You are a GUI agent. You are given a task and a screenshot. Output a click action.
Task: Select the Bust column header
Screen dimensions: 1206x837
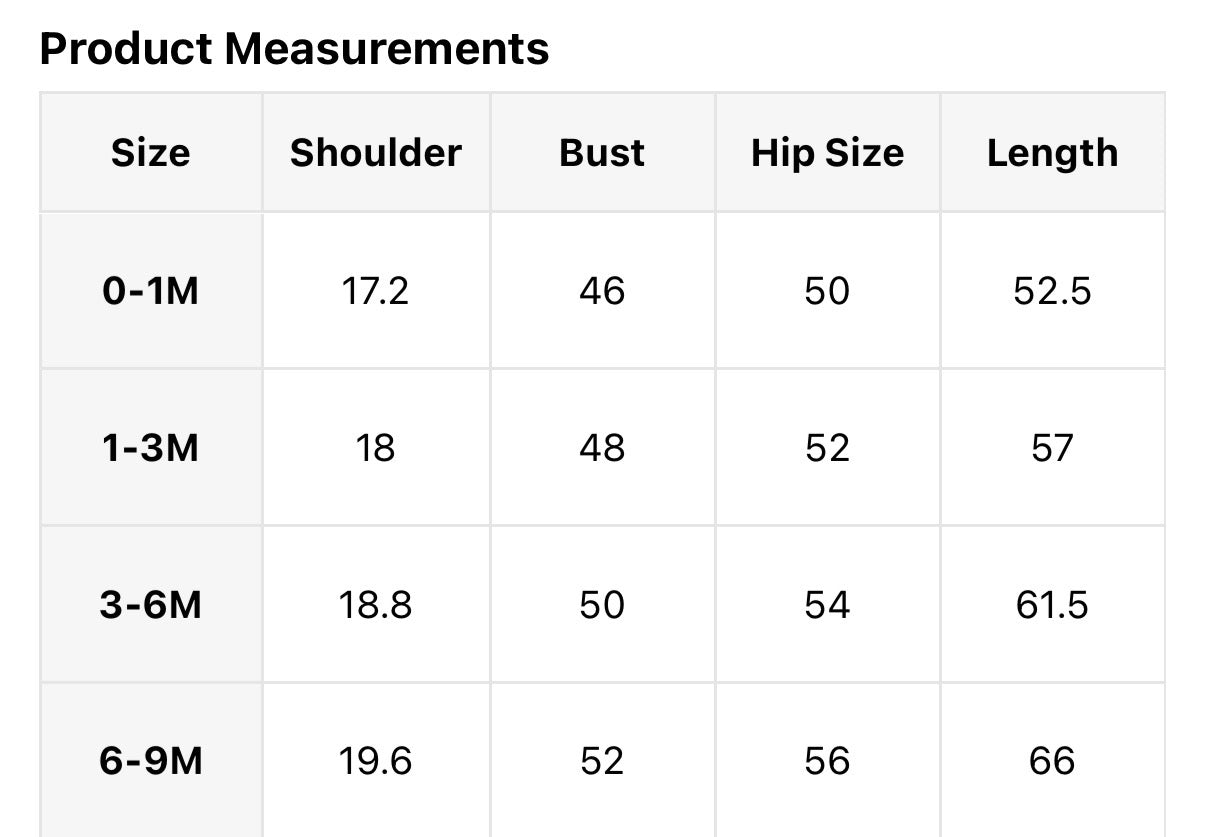tap(602, 153)
